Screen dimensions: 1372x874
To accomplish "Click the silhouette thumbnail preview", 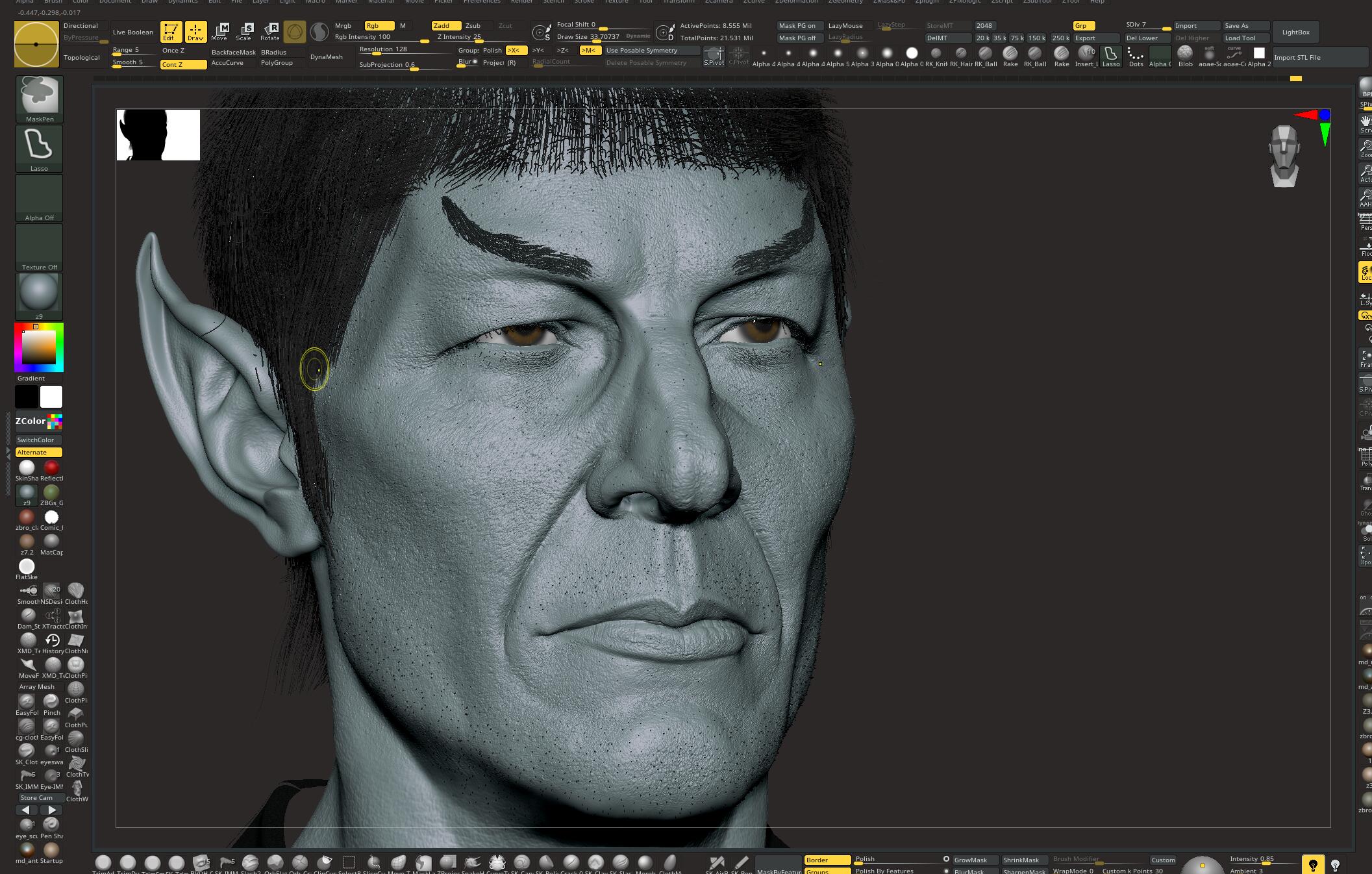I will (x=158, y=134).
